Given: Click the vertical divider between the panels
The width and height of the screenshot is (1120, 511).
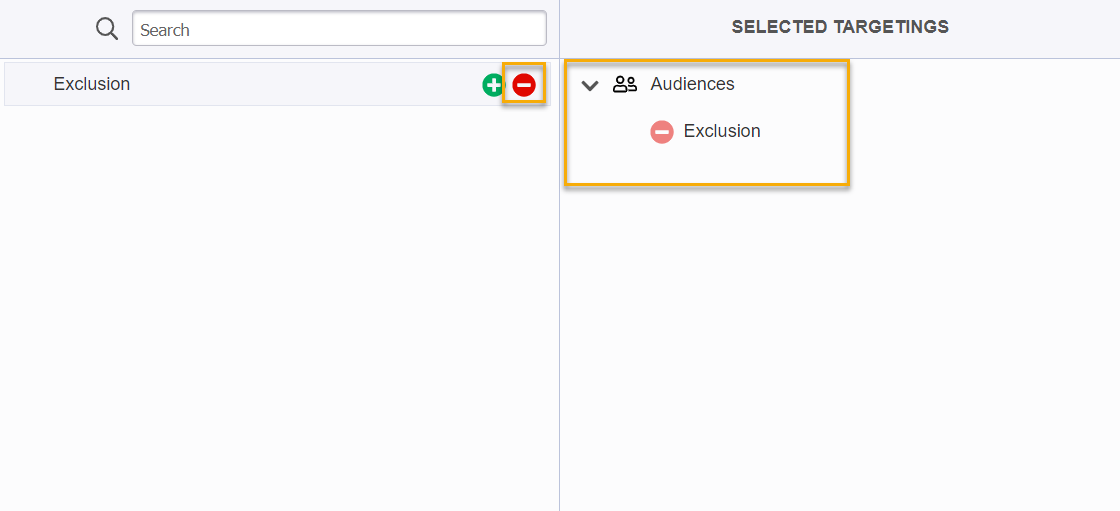Looking at the screenshot, I should point(559,300).
